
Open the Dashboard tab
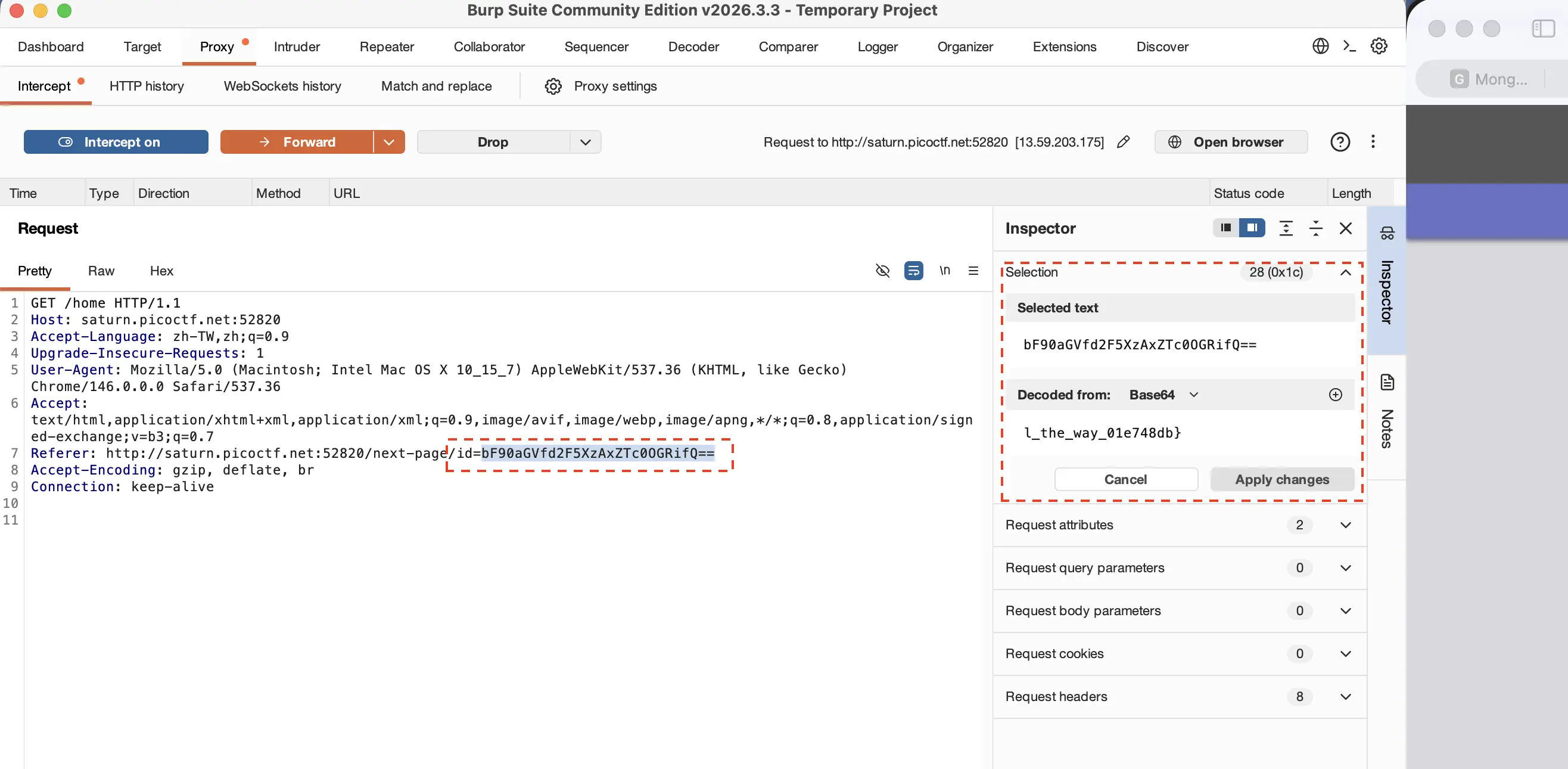(x=51, y=47)
